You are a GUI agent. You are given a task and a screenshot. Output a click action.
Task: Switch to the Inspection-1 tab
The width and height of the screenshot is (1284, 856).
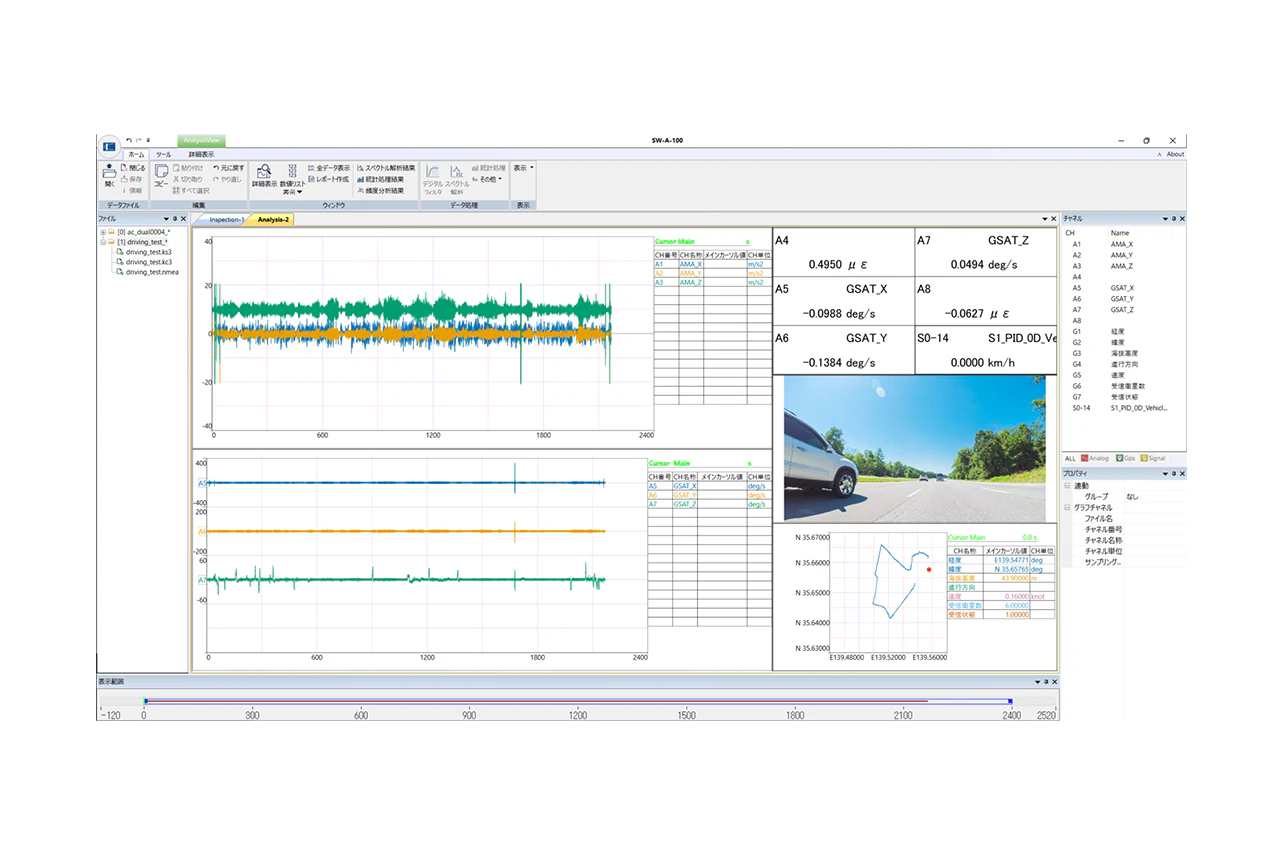[x=225, y=219]
